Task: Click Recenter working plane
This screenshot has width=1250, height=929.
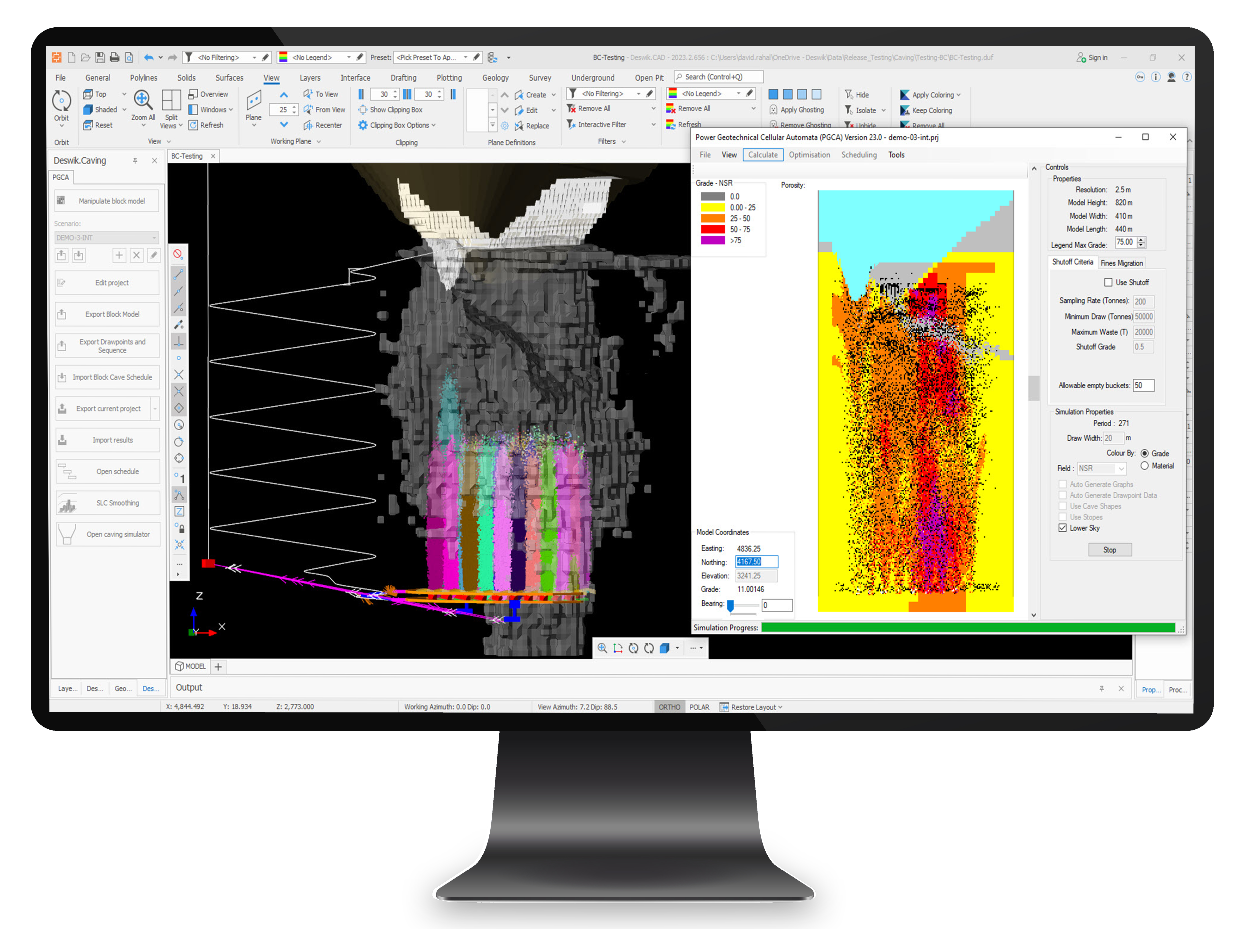Action: (322, 125)
